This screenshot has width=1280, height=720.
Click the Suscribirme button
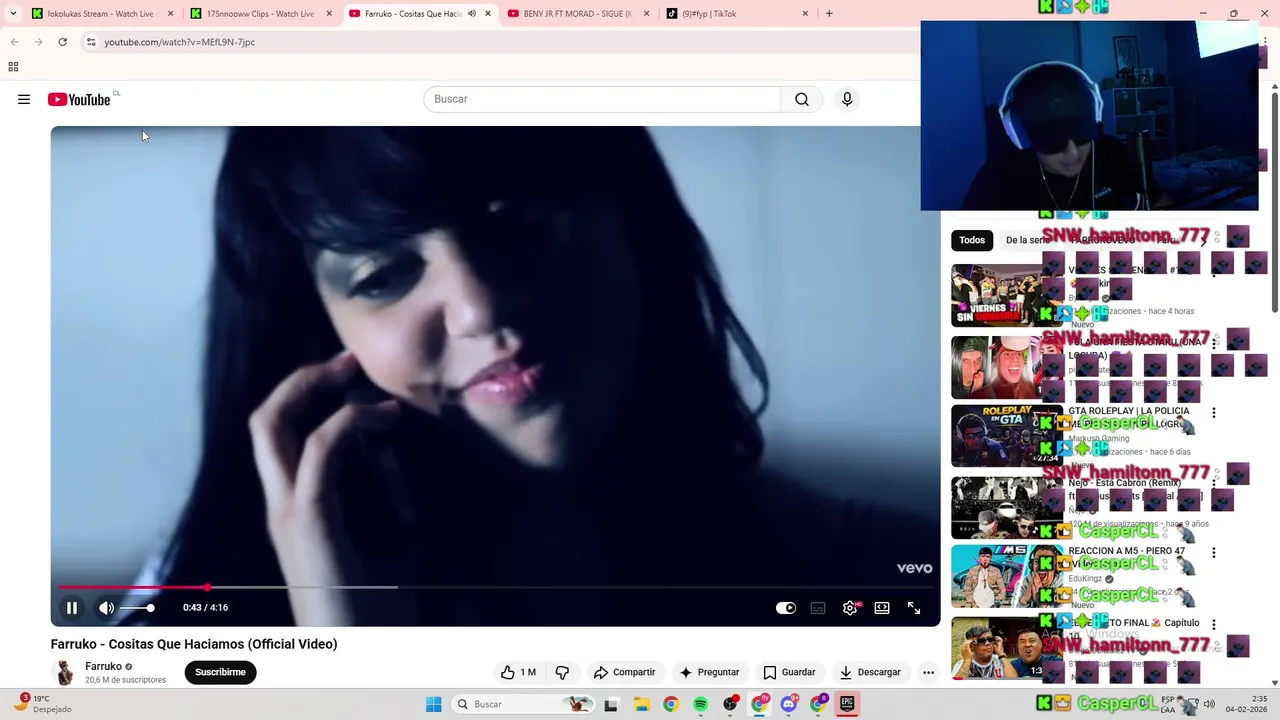(x=220, y=672)
